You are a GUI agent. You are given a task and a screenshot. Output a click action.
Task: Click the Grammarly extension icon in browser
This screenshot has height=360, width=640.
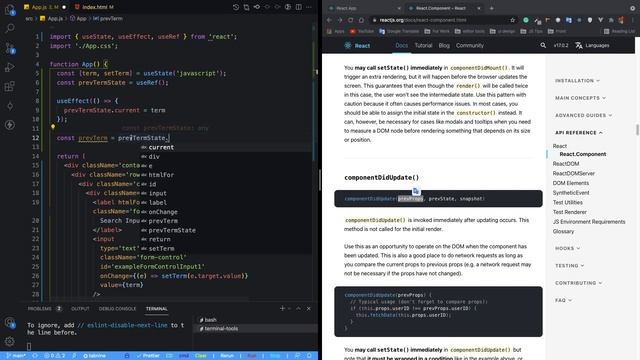526,20
